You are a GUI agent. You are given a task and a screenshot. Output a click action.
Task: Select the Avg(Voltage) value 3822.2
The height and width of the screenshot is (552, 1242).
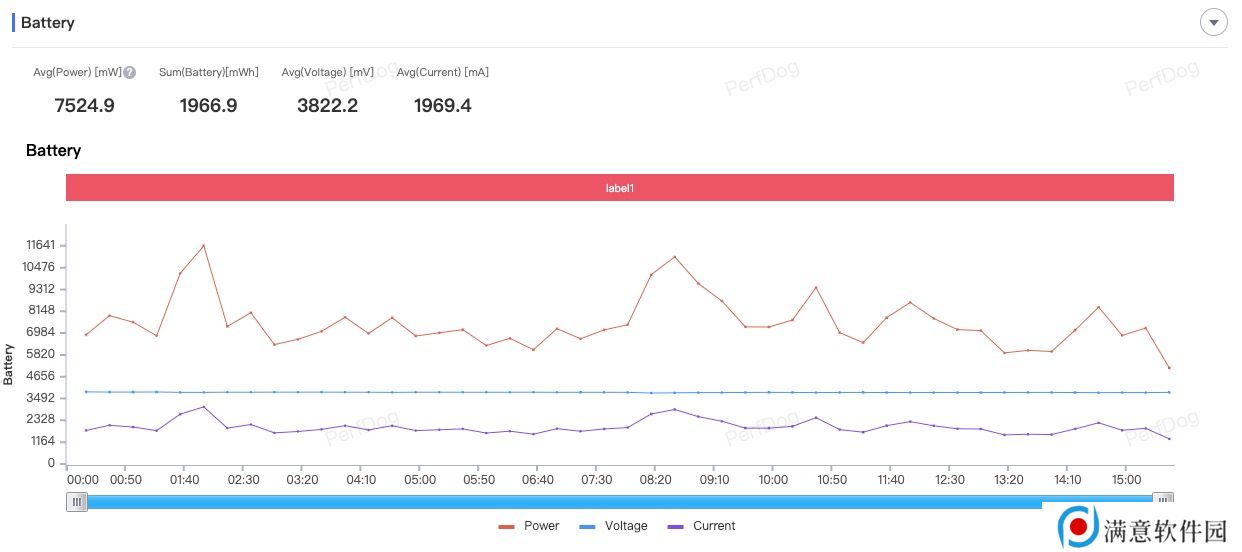[x=327, y=106]
